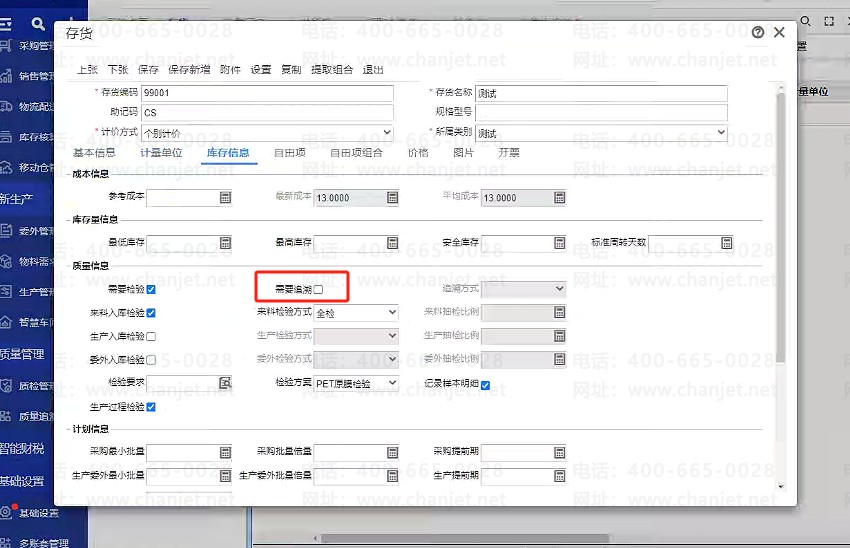Screen dimensions: 850x548
Task: Open calculator for 参考成本 field
Action: coord(226,198)
